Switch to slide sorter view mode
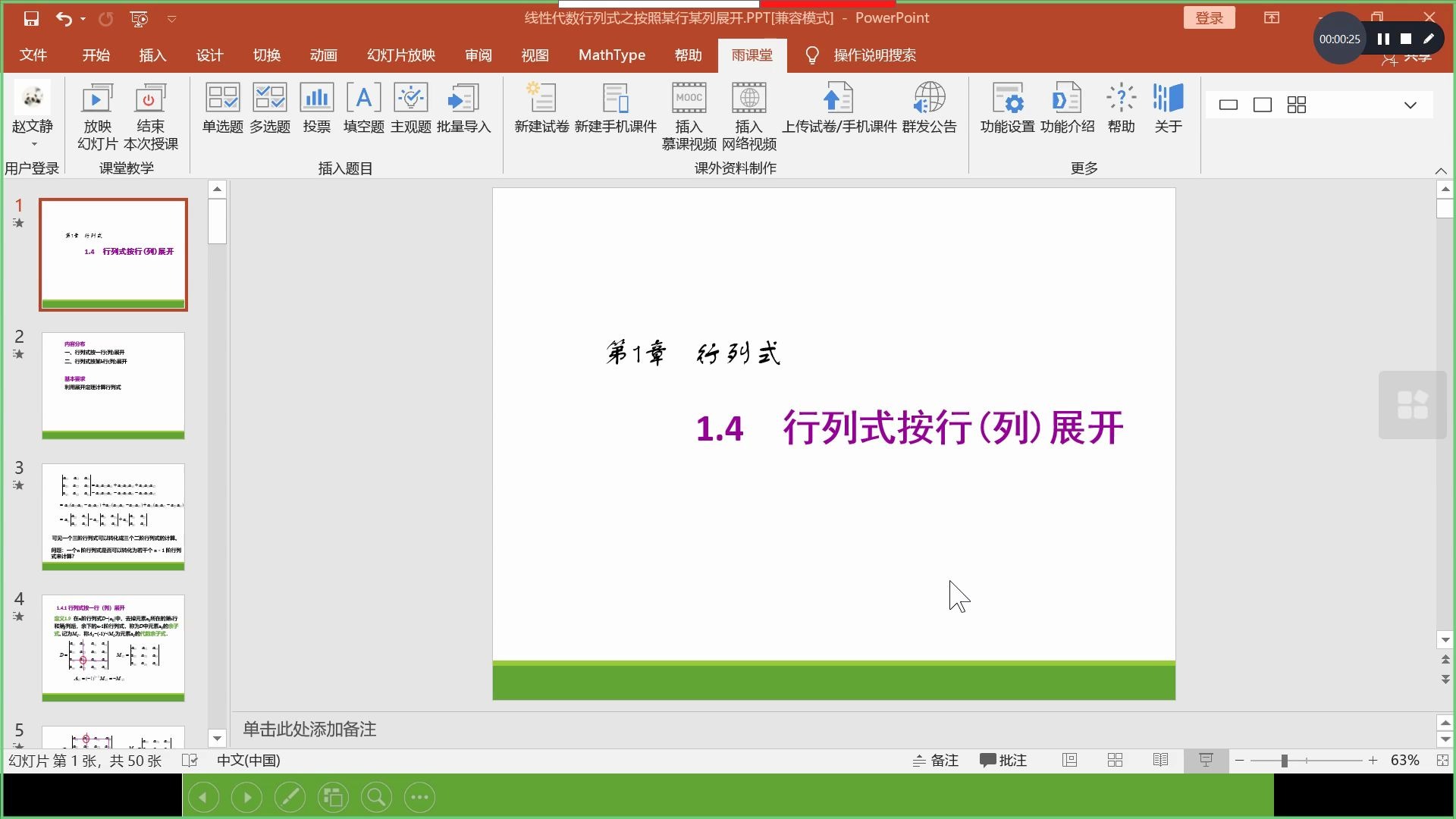 point(1115,760)
